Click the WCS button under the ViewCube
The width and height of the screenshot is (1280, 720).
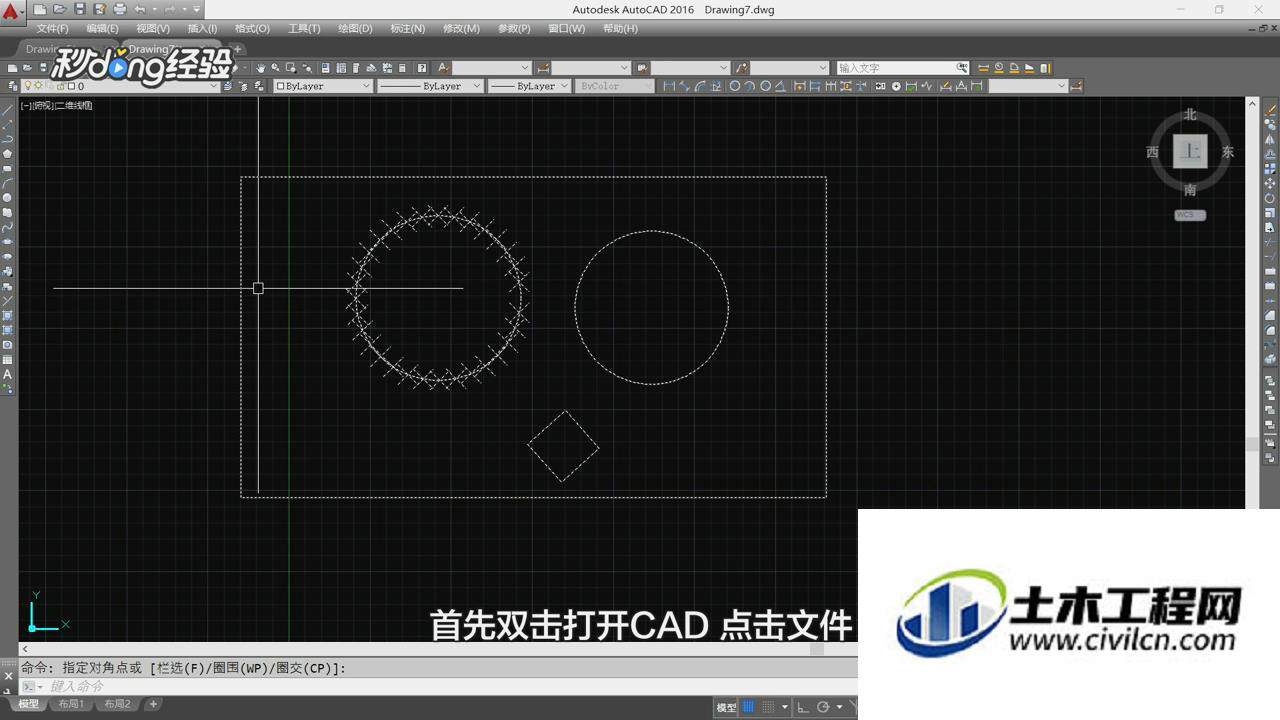pyautogui.click(x=1190, y=215)
